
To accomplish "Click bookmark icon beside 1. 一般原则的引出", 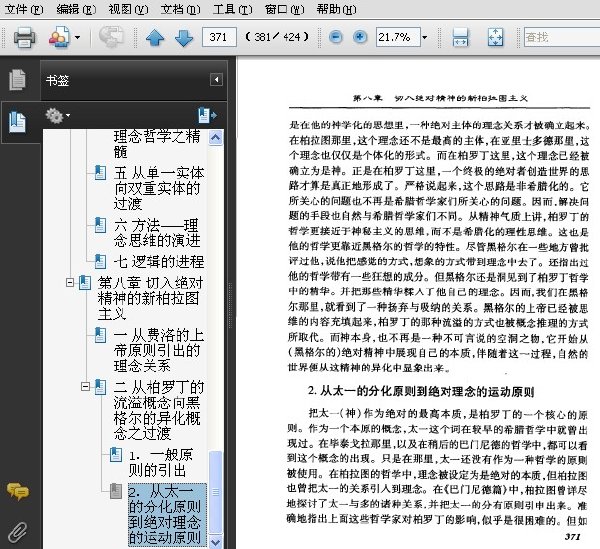I will click(x=116, y=455).
